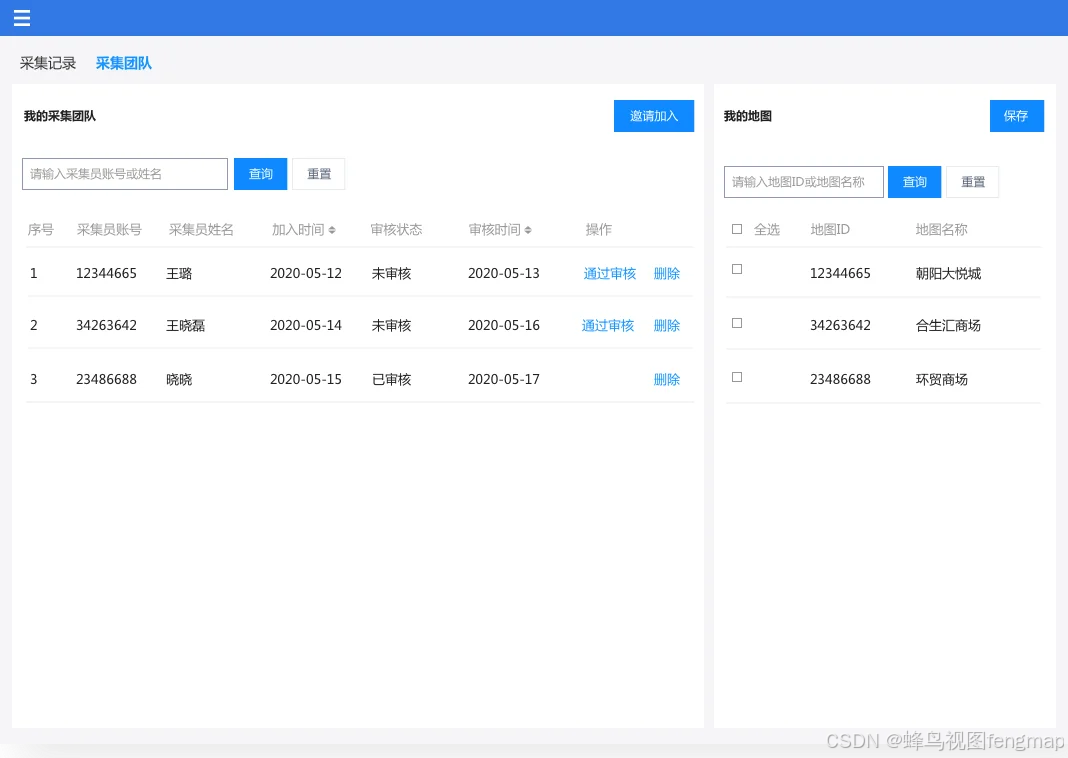The height and width of the screenshot is (758, 1068).
Task: Click the 地图名称 column header
Action: pyautogui.click(x=941, y=230)
